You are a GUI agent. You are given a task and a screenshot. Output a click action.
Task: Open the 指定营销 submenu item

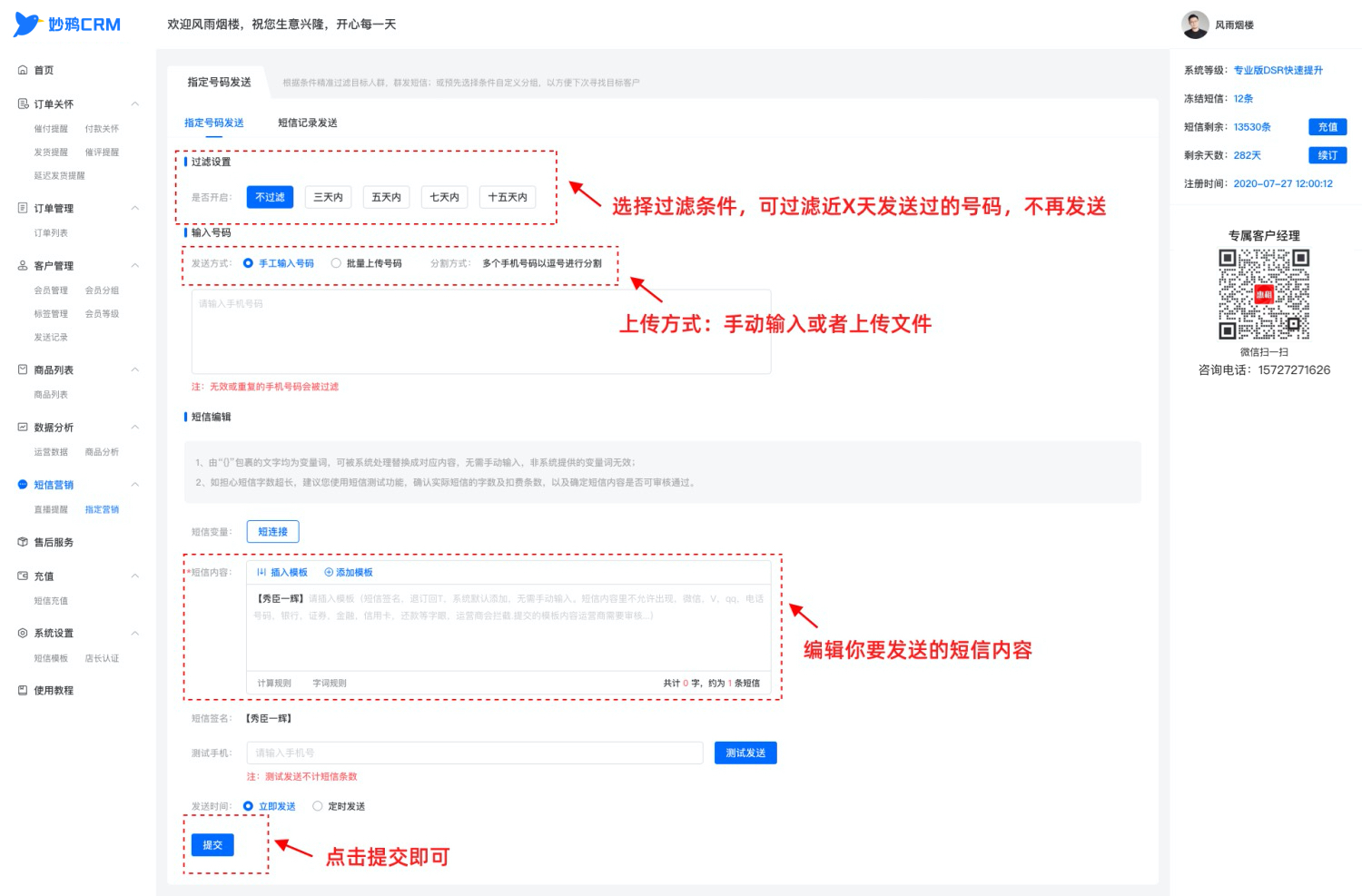102,509
